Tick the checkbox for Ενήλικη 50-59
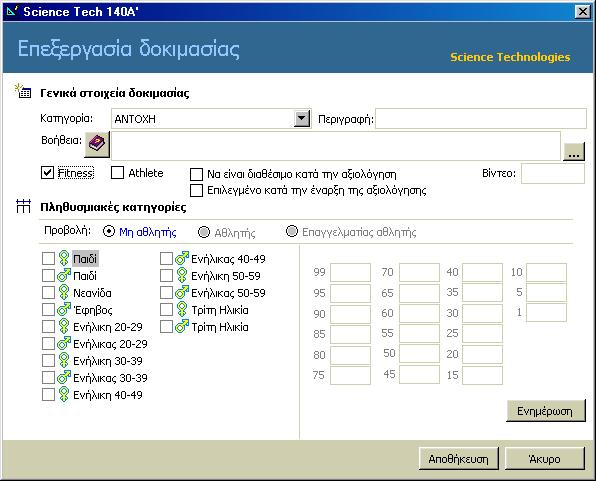 (x=166, y=275)
